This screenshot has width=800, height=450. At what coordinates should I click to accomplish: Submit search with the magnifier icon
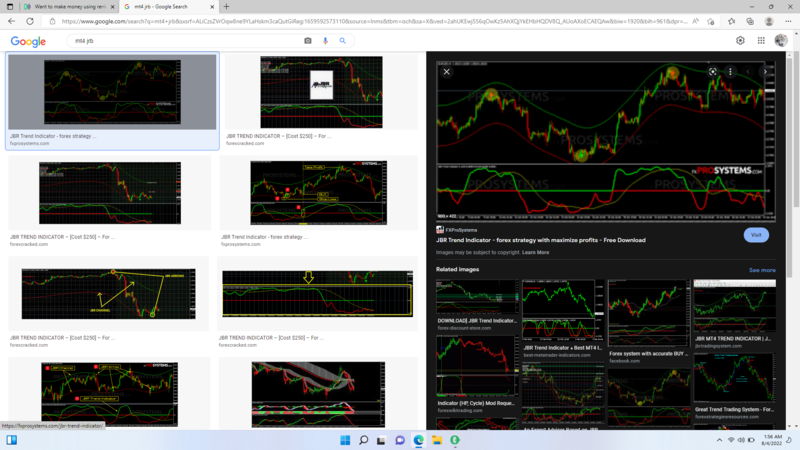coord(343,41)
